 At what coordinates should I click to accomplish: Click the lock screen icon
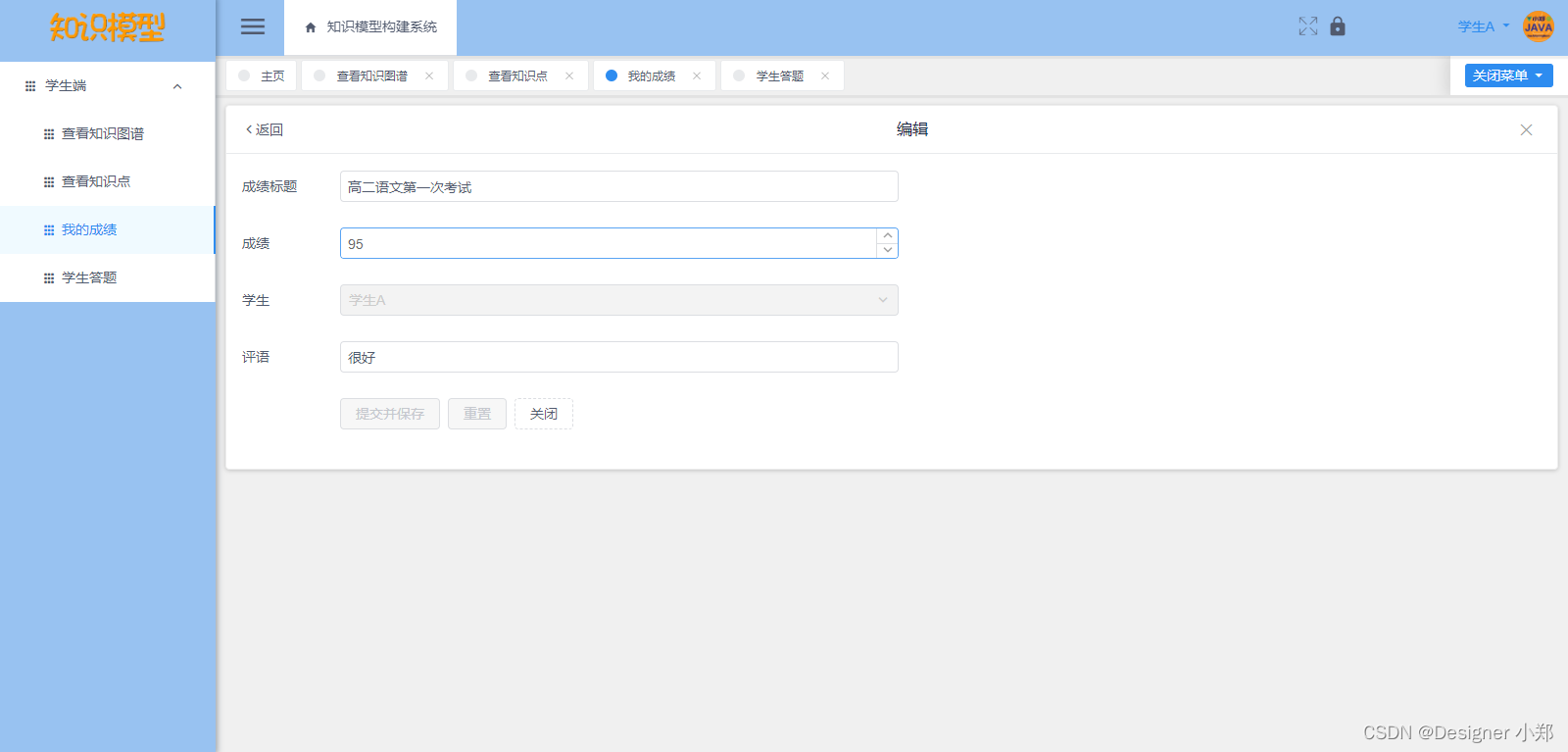point(1338,26)
